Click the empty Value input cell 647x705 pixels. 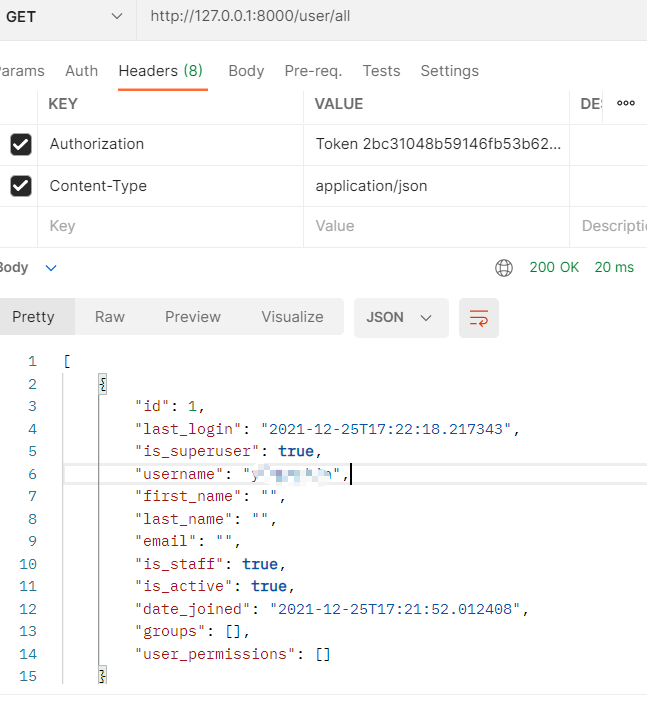[436, 227]
